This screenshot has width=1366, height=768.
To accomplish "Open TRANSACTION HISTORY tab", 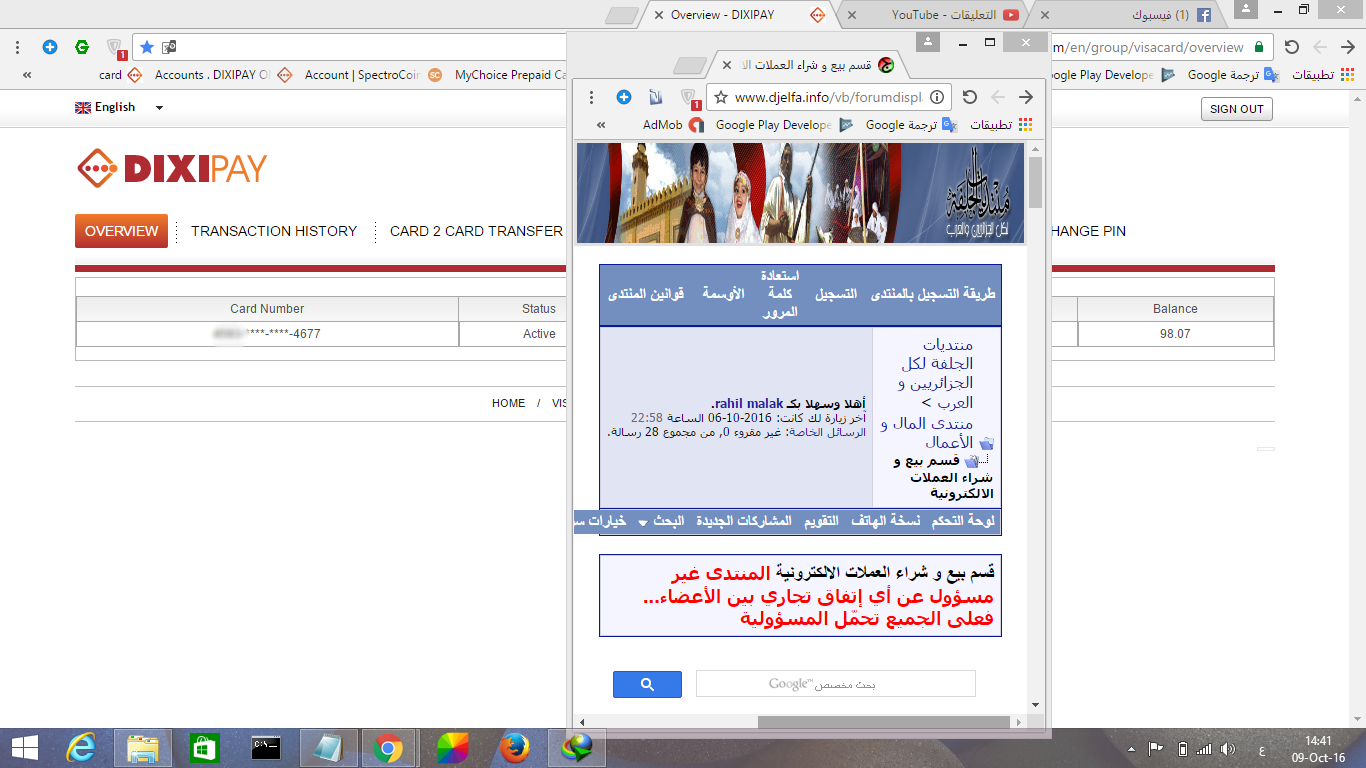I will [x=274, y=231].
